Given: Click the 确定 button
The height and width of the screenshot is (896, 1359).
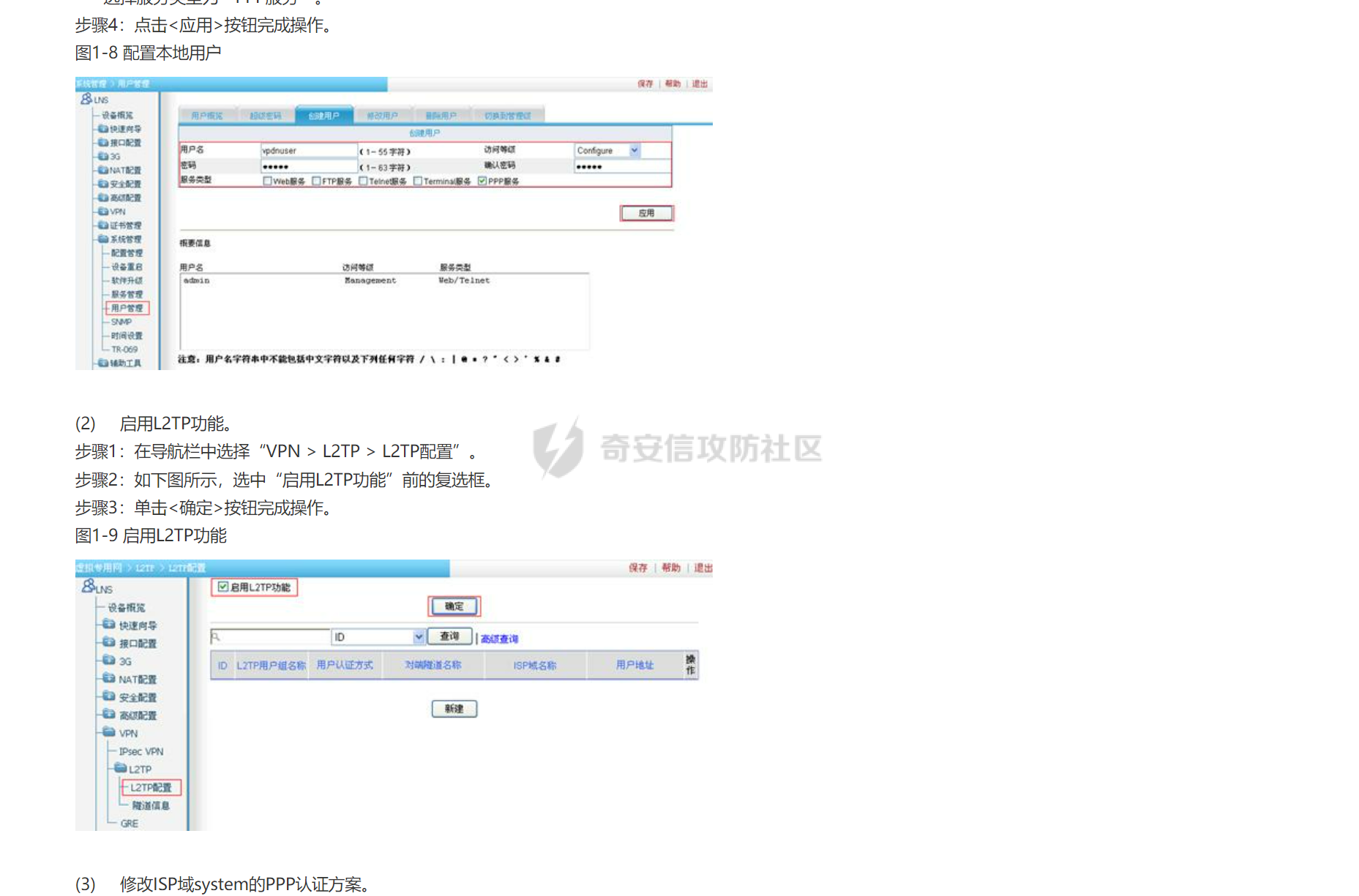Looking at the screenshot, I should (454, 606).
